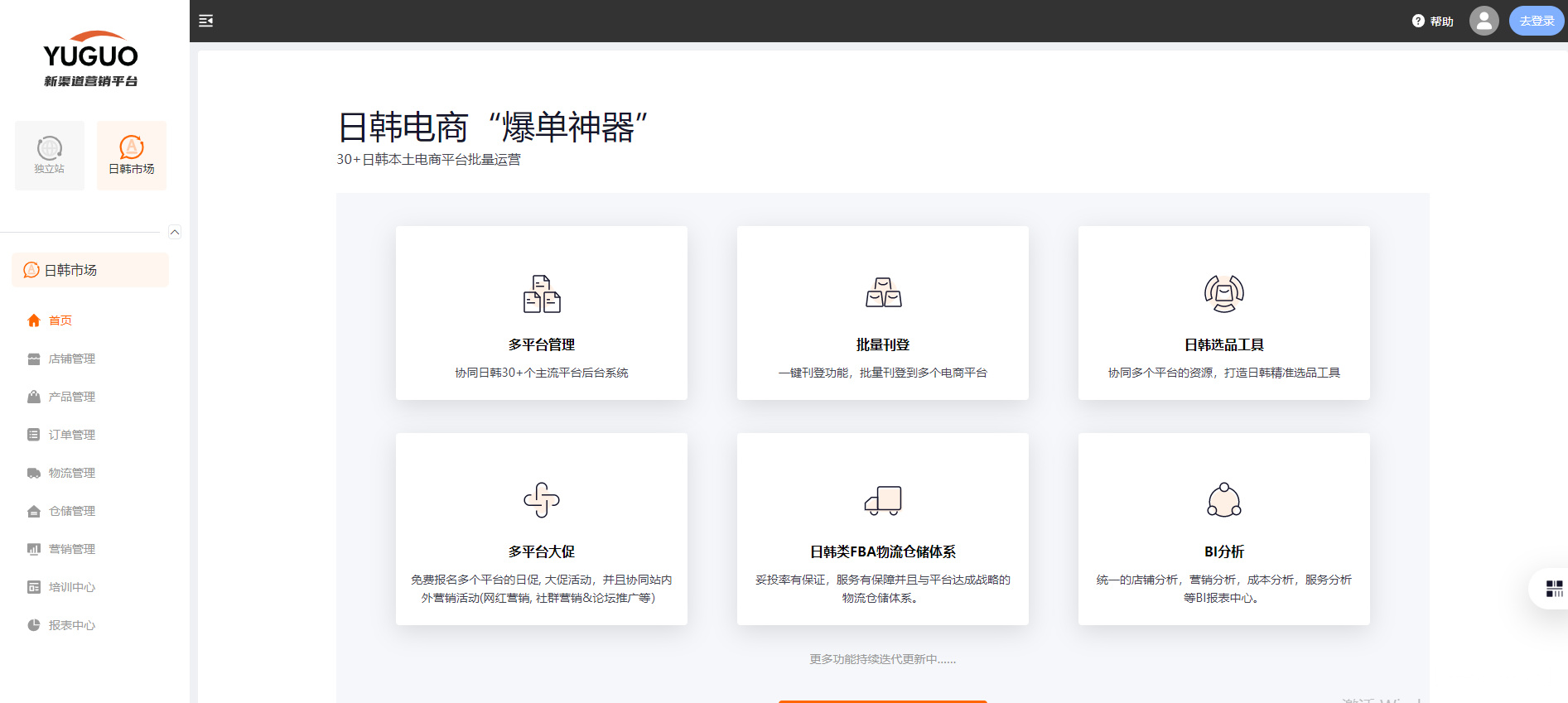Open the user avatar icon
Viewport: 1568px width, 703px height.
(x=1484, y=21)
